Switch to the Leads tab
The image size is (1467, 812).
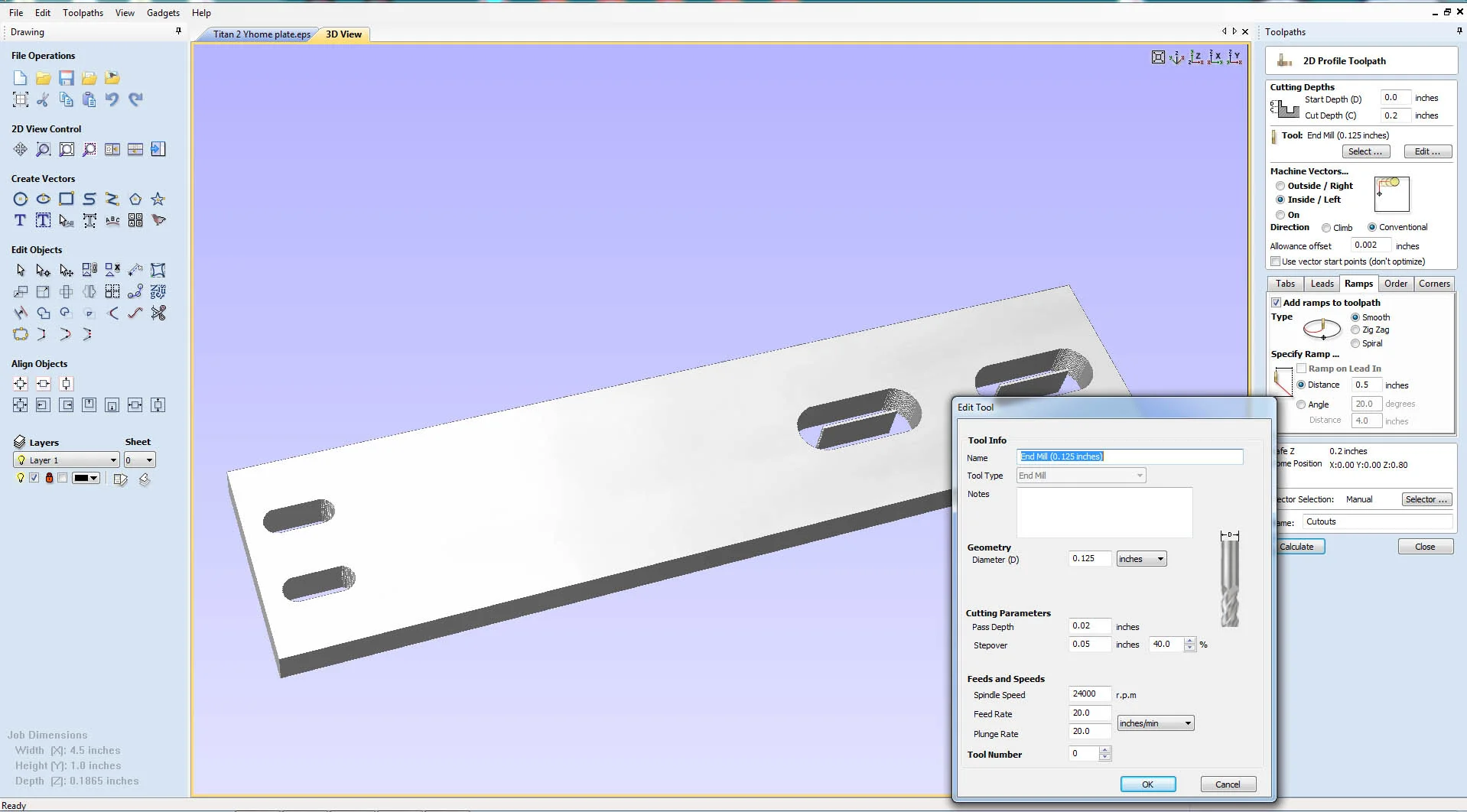(1322, 284)
